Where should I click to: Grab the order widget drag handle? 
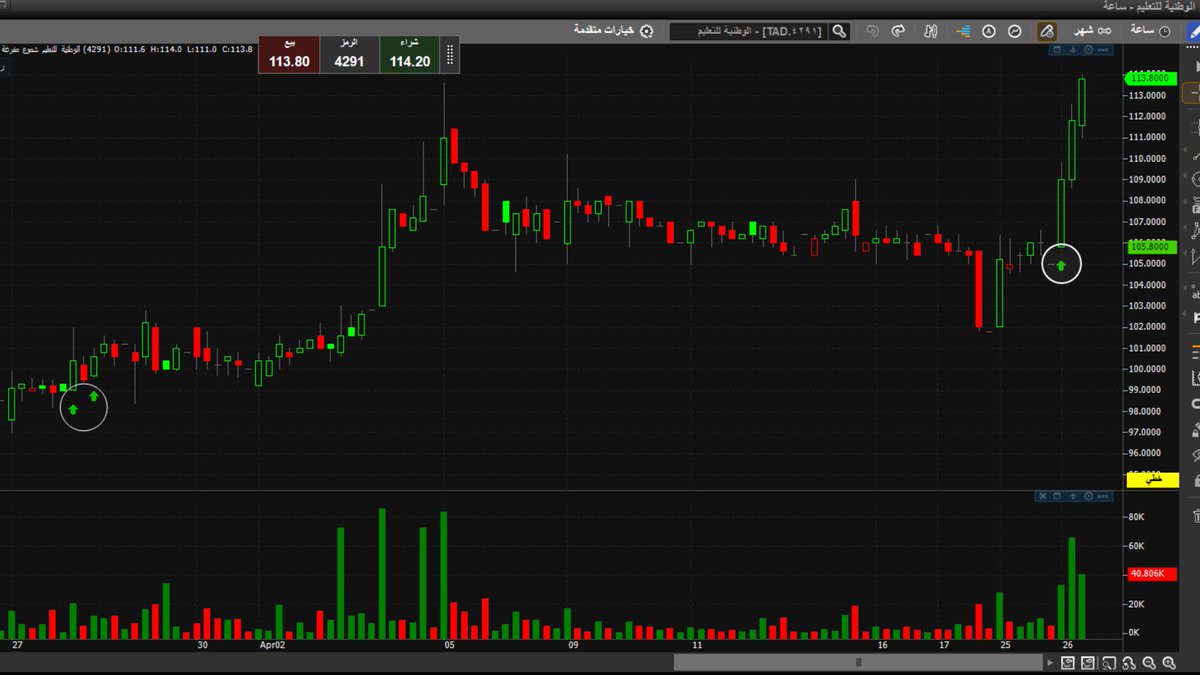tap(451, 55)
